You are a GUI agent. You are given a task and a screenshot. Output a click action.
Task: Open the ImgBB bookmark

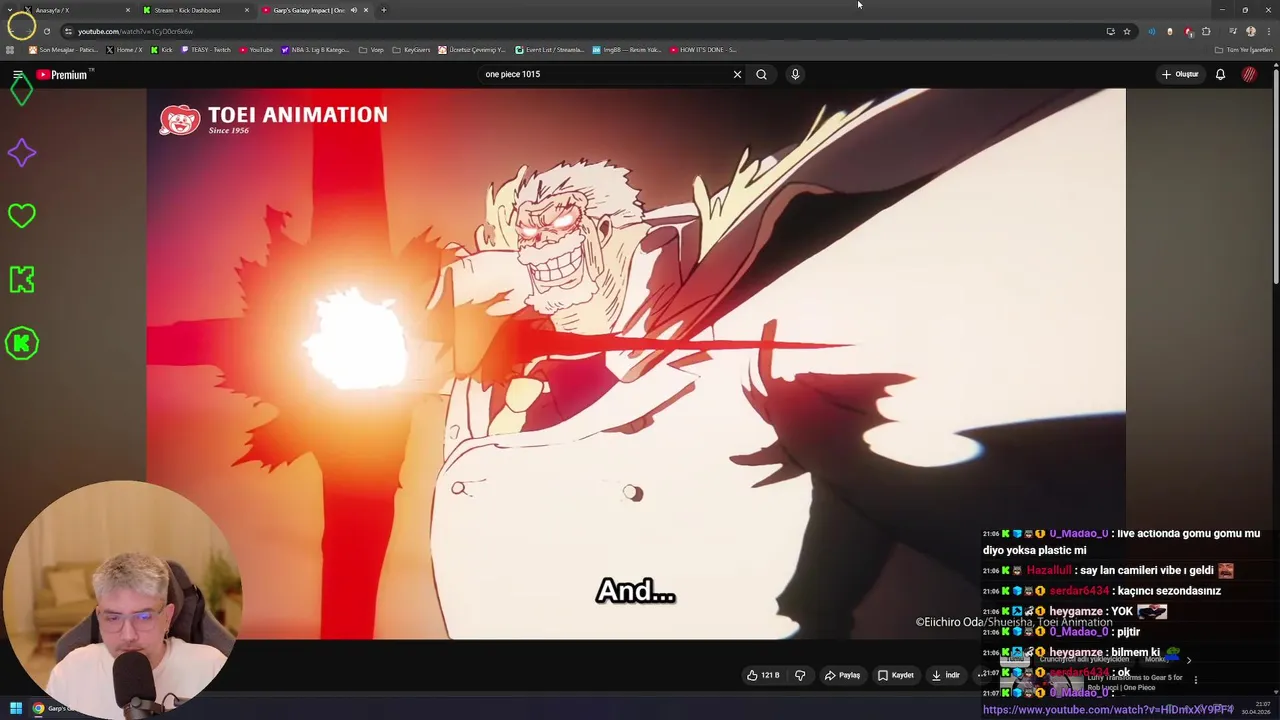[x=627, y=49]
